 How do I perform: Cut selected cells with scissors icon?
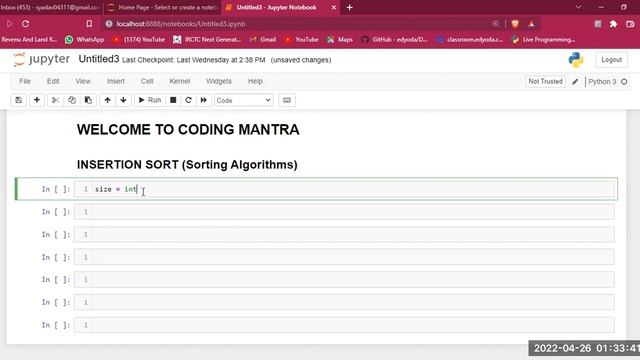[56, 100]
